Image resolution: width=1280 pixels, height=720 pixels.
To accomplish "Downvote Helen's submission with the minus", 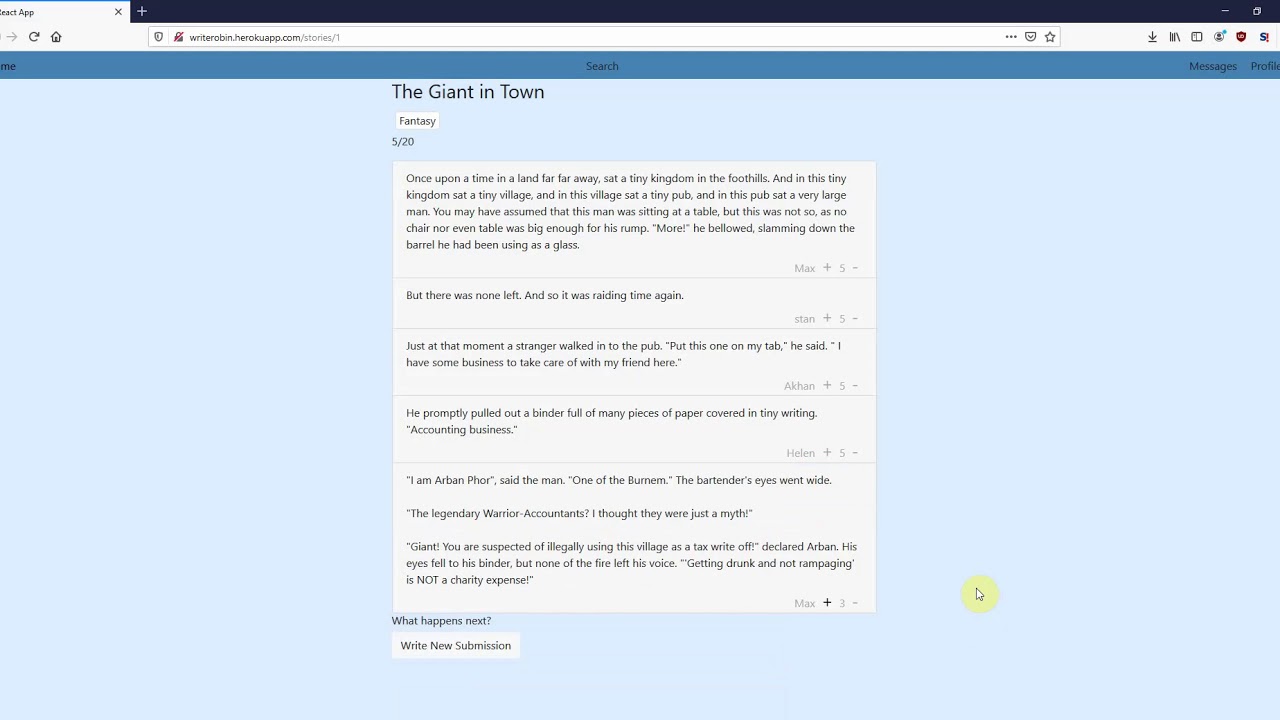I will coord(855,452).
